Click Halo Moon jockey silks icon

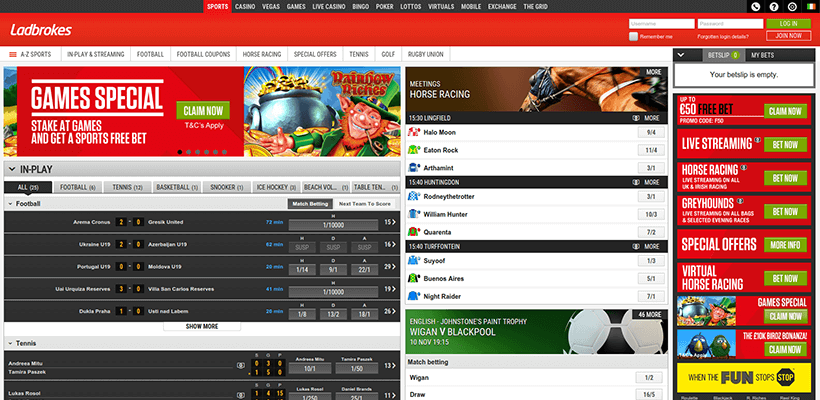(414, 132)
